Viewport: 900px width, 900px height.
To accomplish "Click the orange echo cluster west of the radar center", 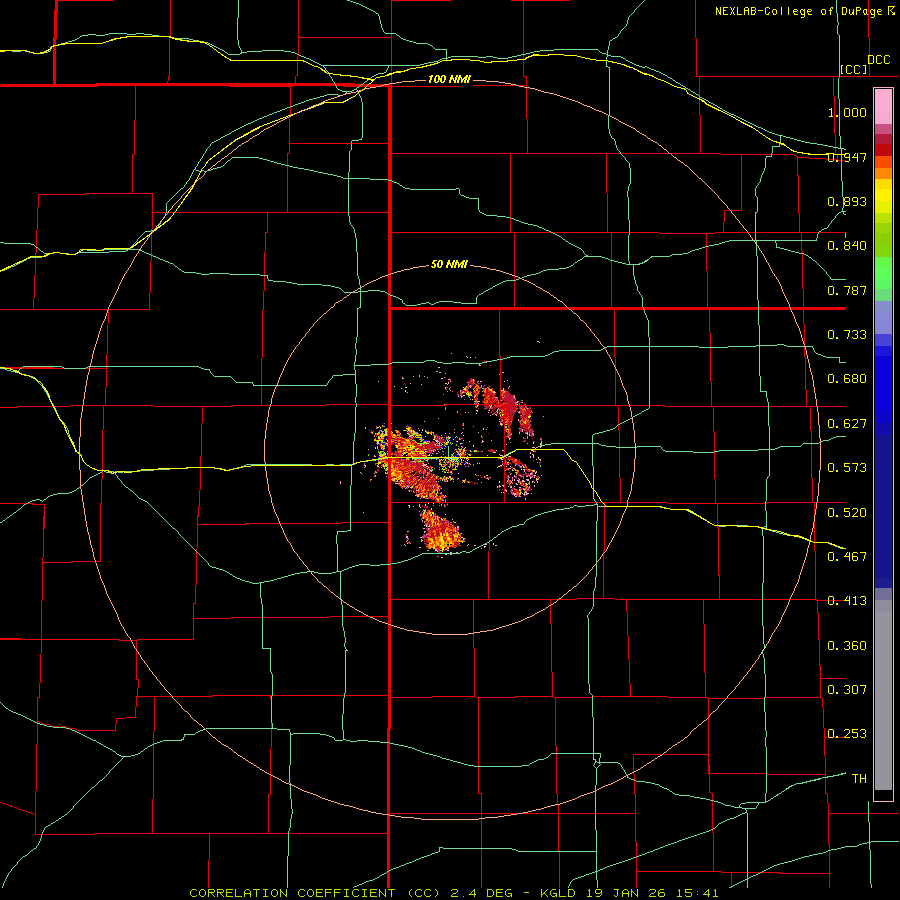I will (x=412, y=464).
